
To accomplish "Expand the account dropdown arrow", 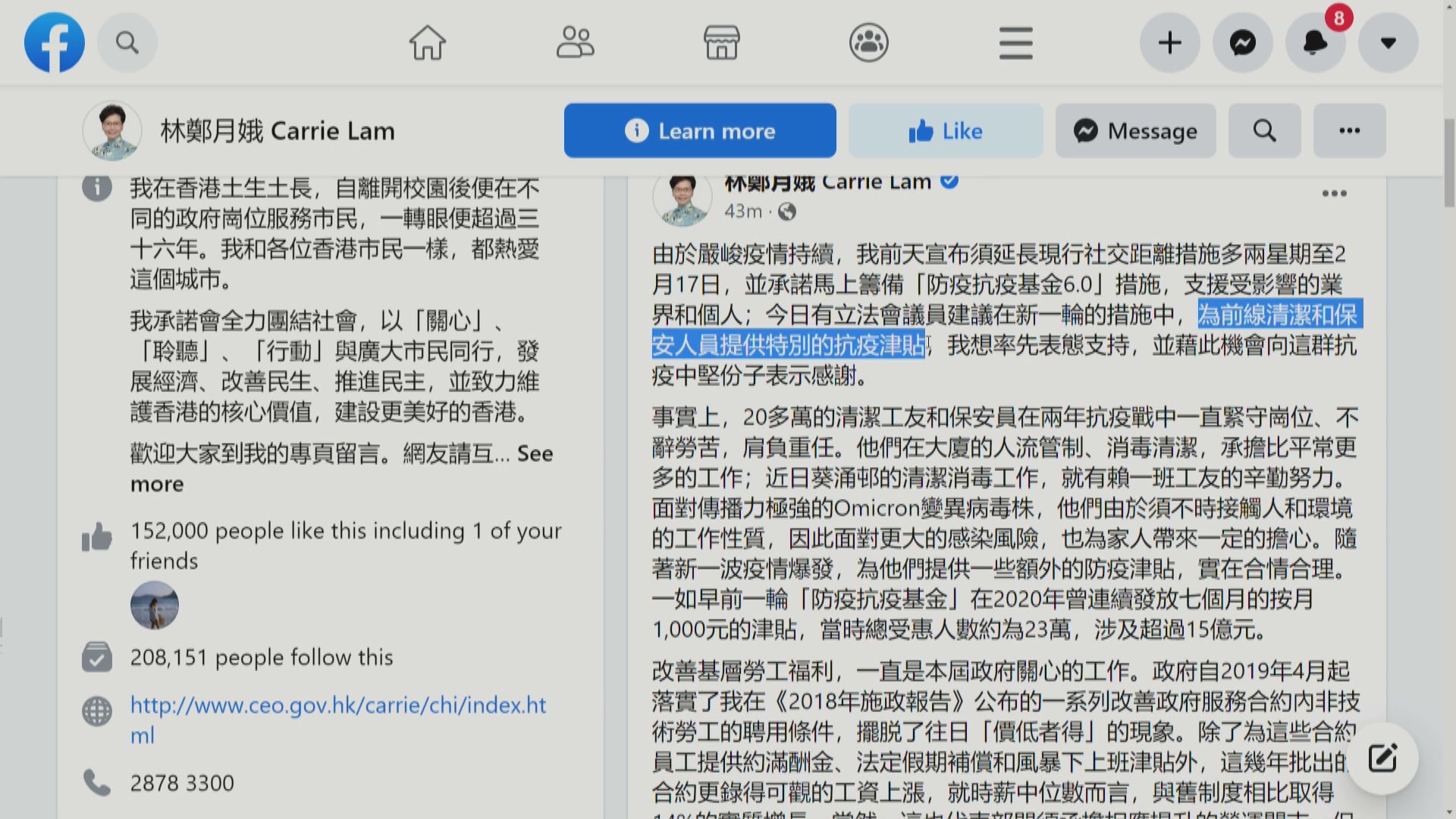I will click(x=1389, y=42).
